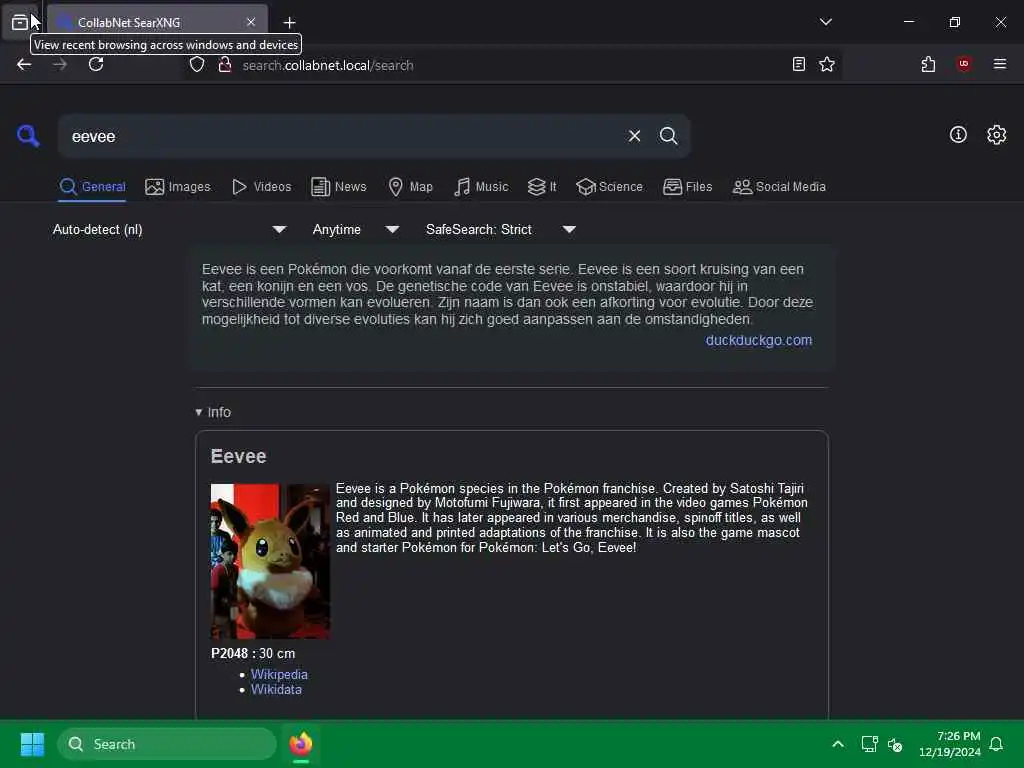
Task: Click the Eevee infobox heading
Action: click(x=238, y=456)
